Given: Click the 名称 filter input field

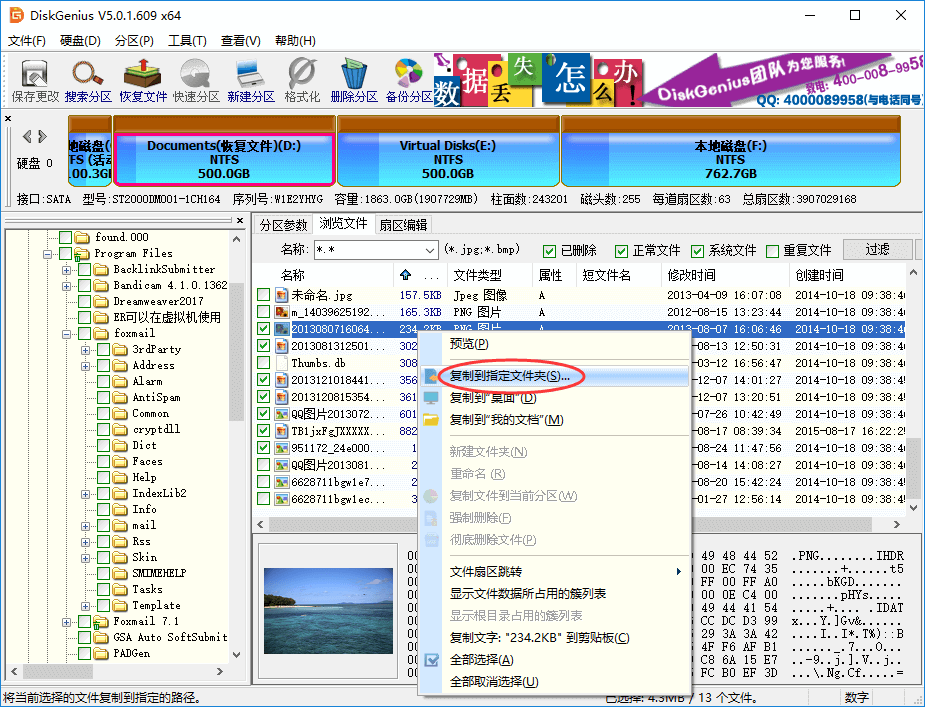Looking at the screenshot, I should (x=369, y=250).
